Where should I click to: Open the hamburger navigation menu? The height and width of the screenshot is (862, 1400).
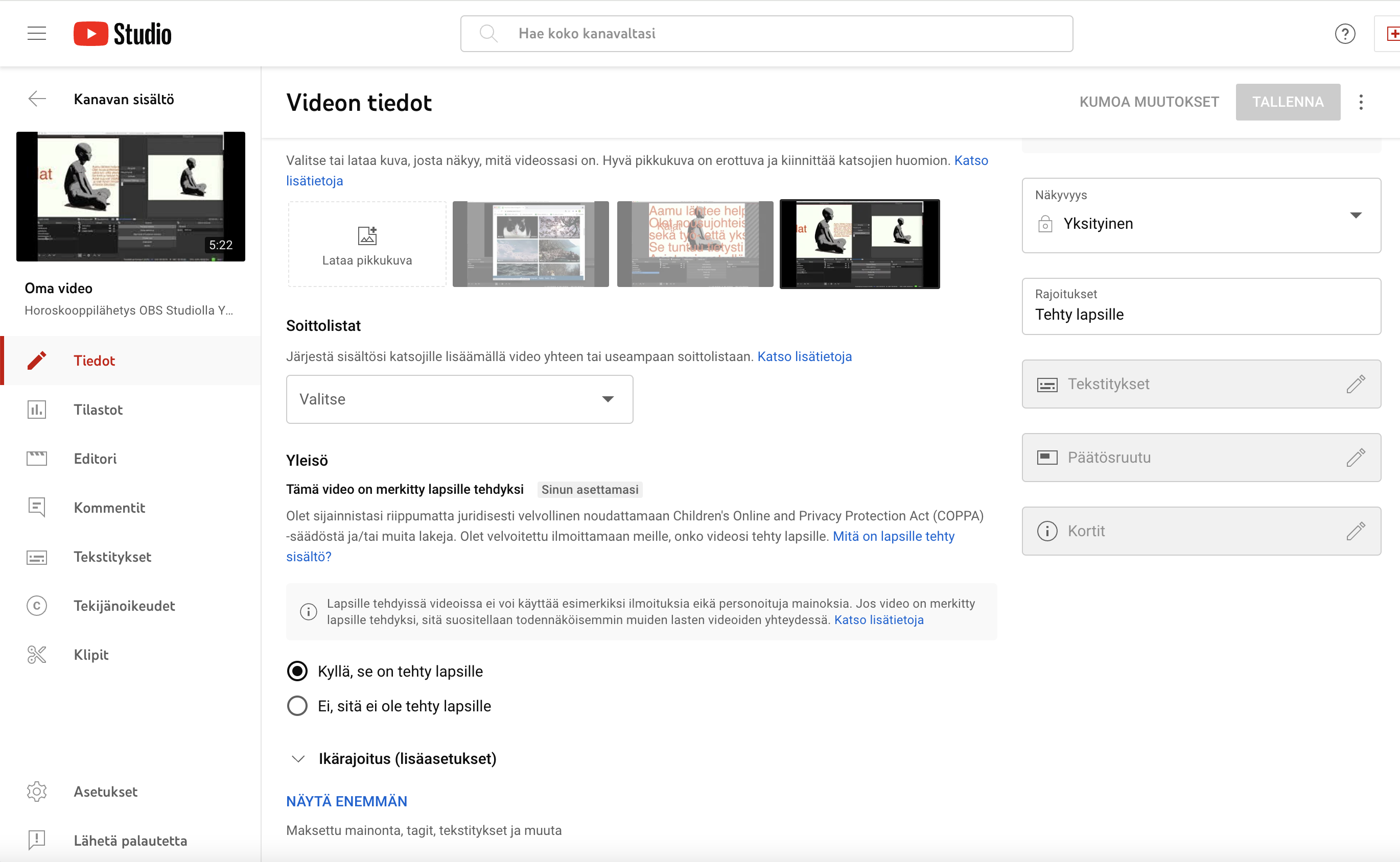click(36, 33)
